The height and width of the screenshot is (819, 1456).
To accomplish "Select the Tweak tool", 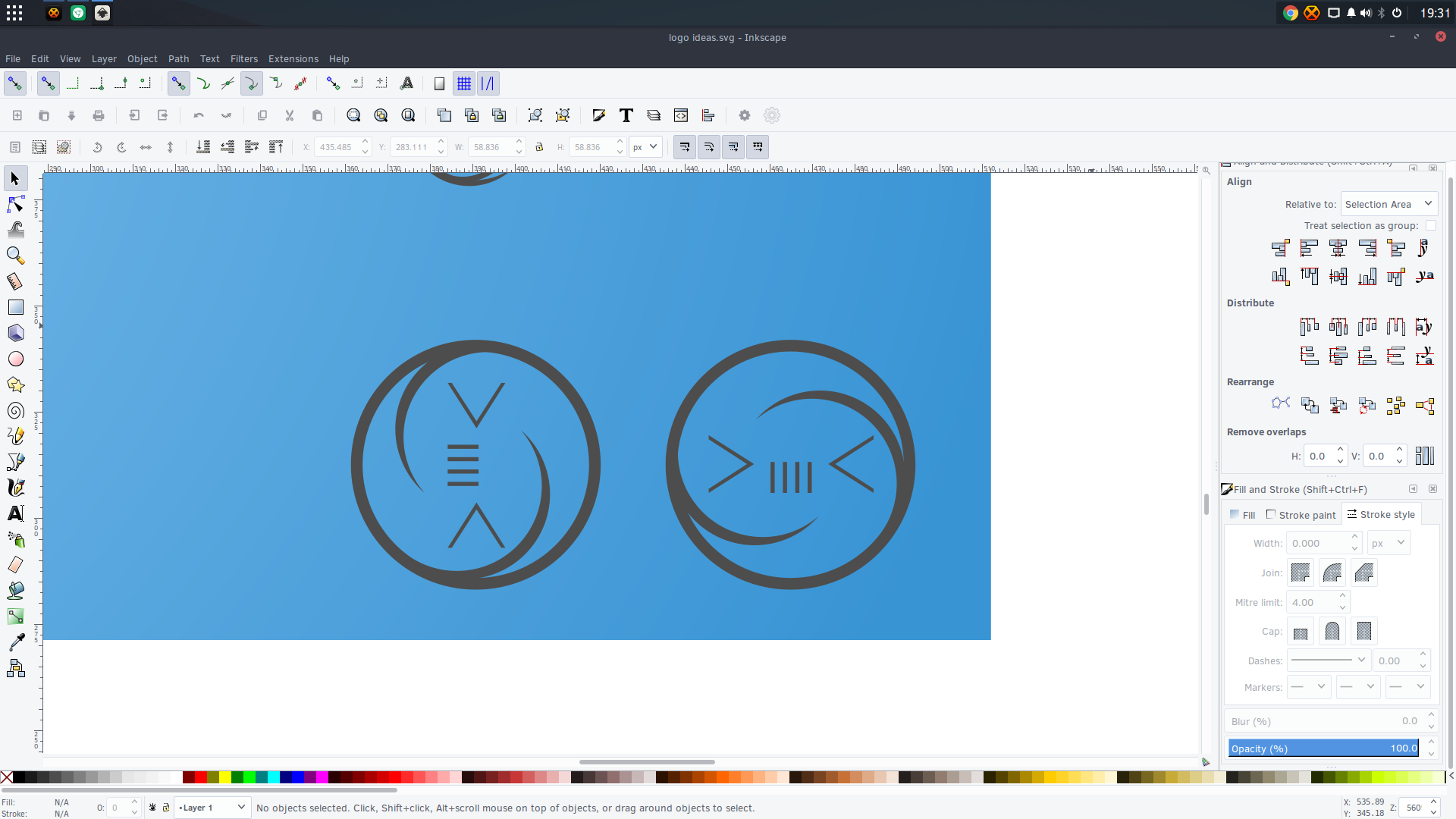I will pyautogui.click(x=15, y=230).
